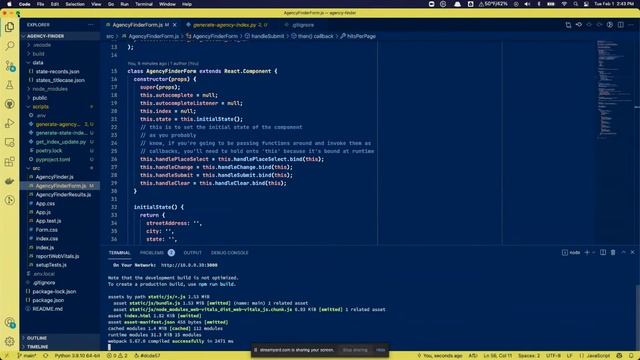Click the feedback icon in status bar
640x360 pixels.
tap(620, 356)
